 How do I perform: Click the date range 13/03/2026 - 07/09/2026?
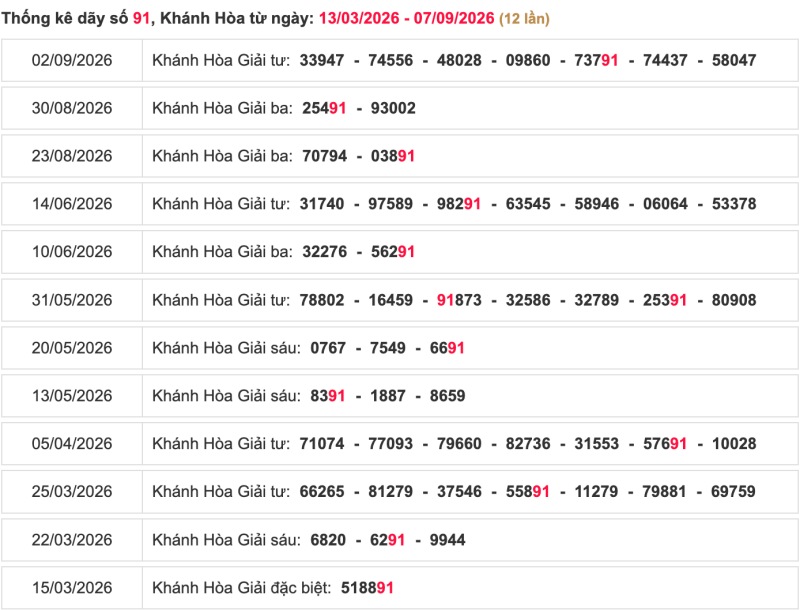(407, 18)
